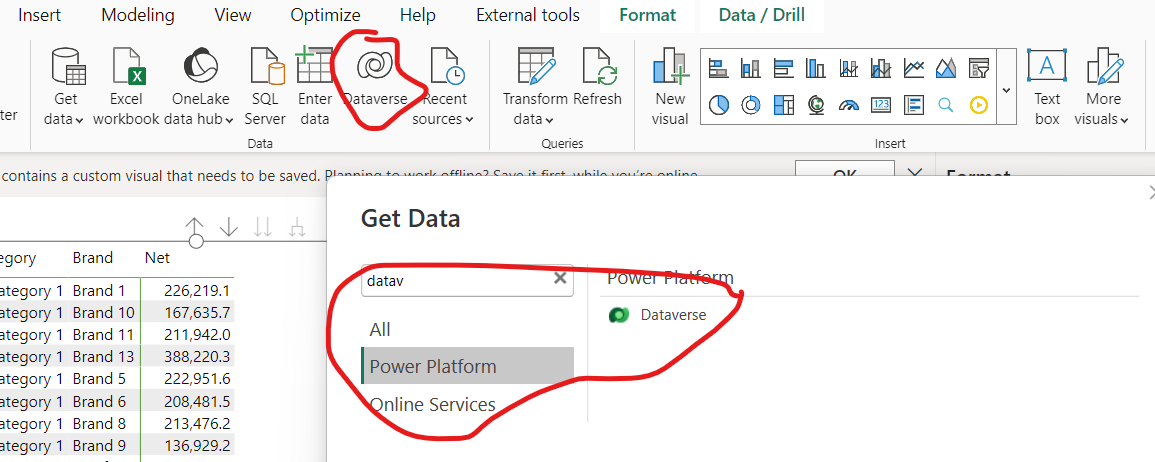Refresh the queries
The image size is (1155, 462).
click(x=597, y=77)
